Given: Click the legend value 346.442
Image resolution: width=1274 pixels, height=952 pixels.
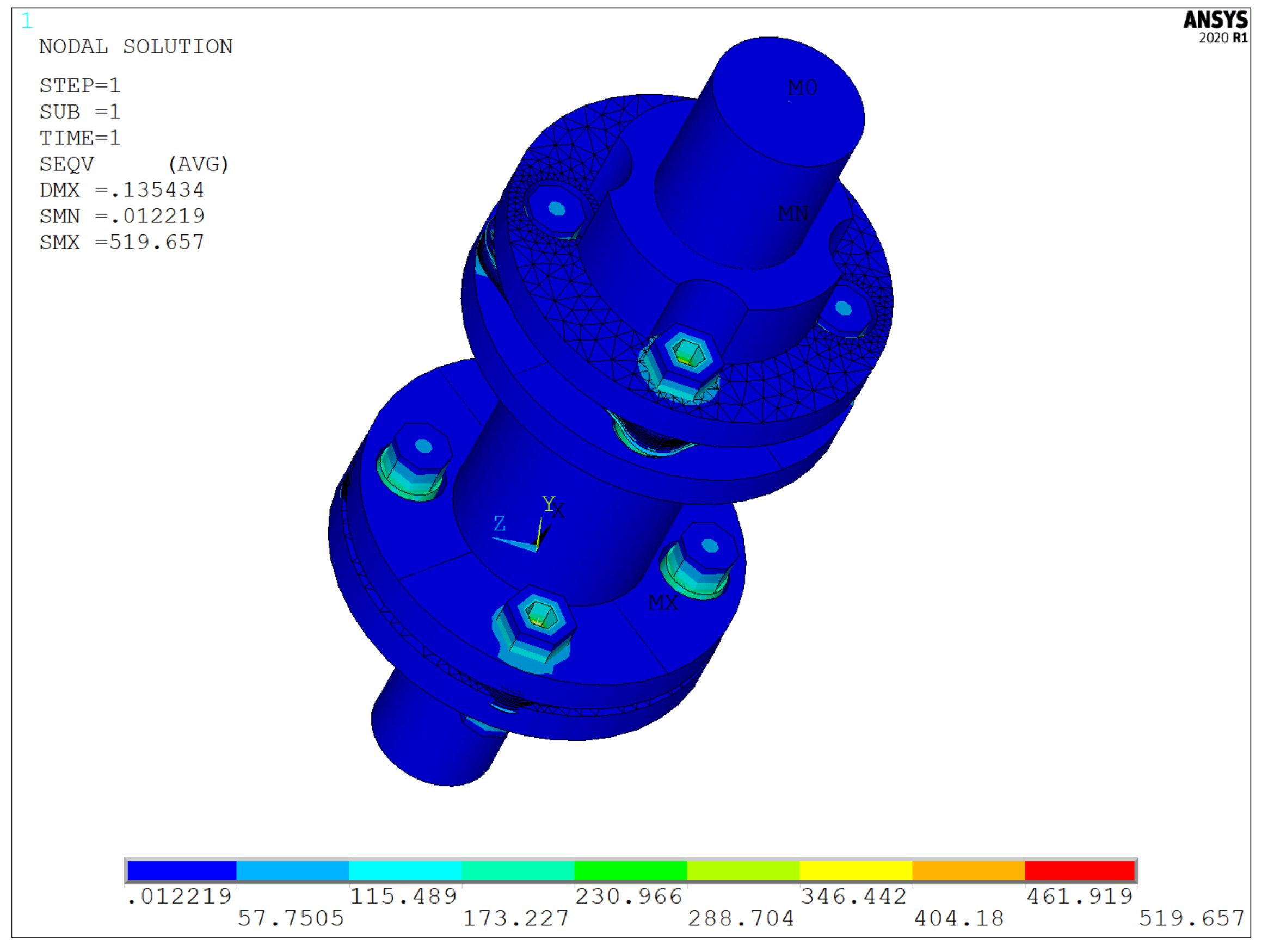Looking at the screenshot, I should 854,896.
